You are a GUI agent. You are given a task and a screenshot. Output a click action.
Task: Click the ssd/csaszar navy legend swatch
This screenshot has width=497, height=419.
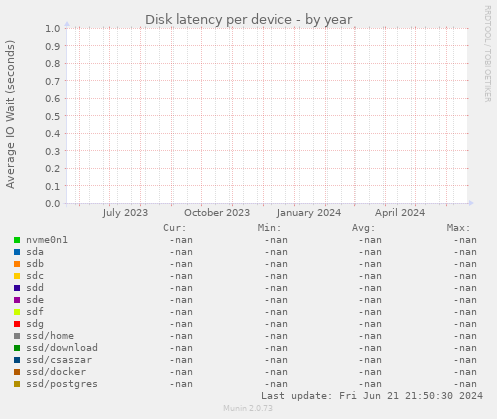[17, 360]
